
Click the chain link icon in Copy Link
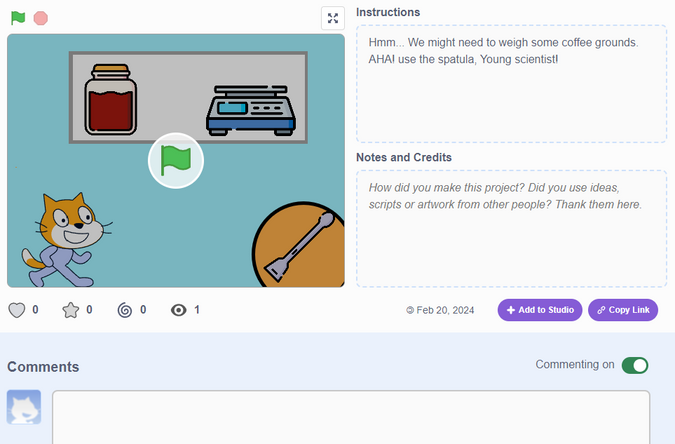[601, 310]
